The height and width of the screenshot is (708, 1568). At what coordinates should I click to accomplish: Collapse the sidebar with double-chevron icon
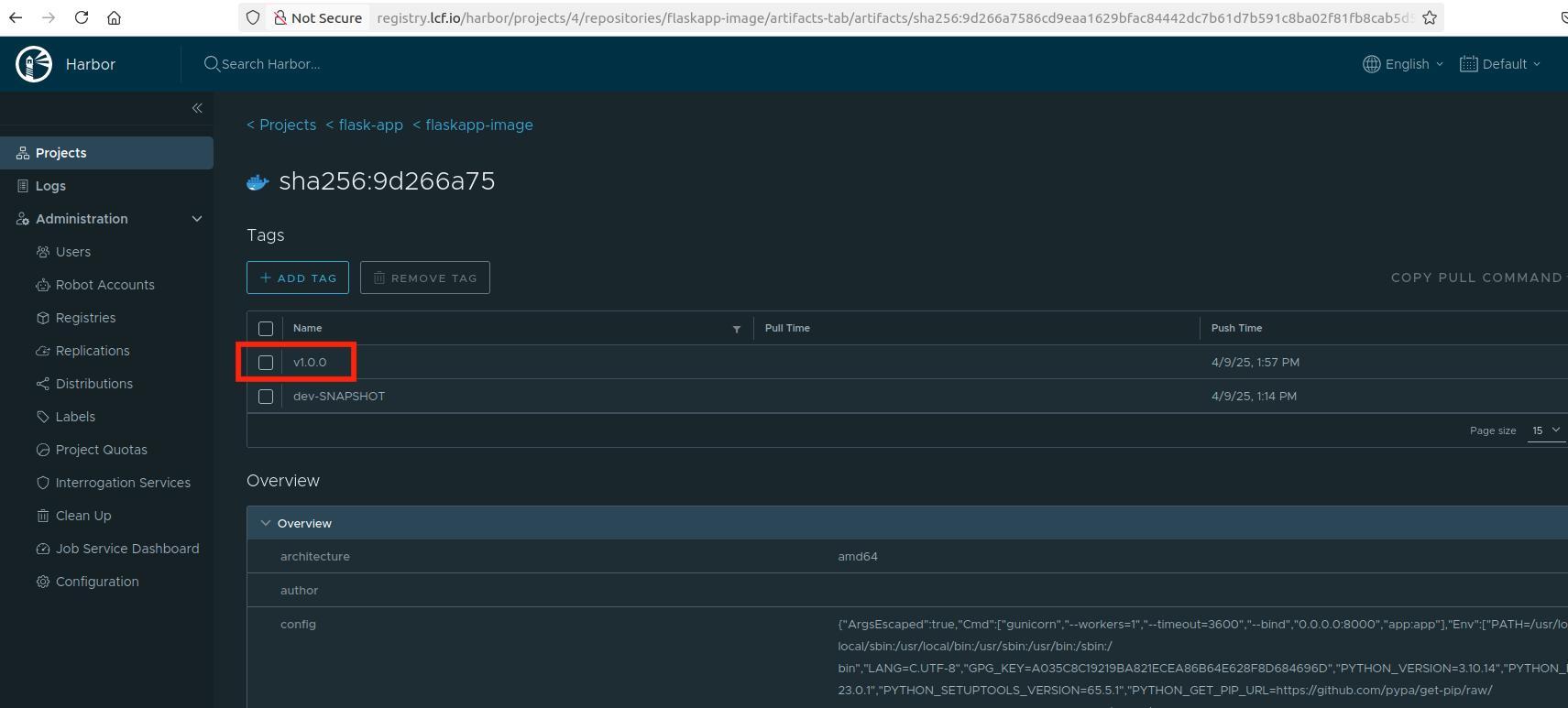point(197,108)
